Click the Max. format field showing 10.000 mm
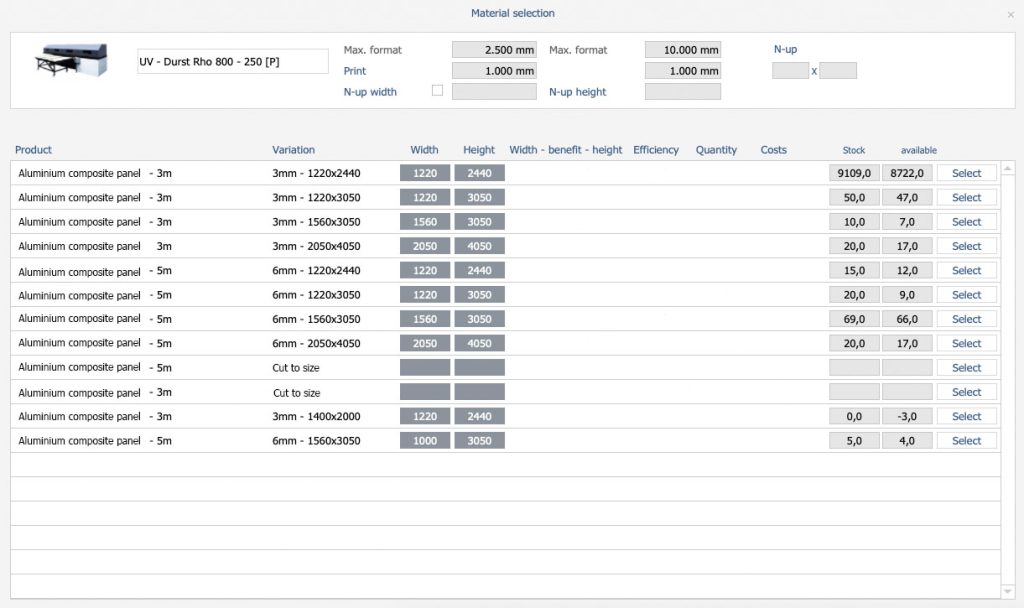This screenshot has height=608, width=1024. coord(682,50)
